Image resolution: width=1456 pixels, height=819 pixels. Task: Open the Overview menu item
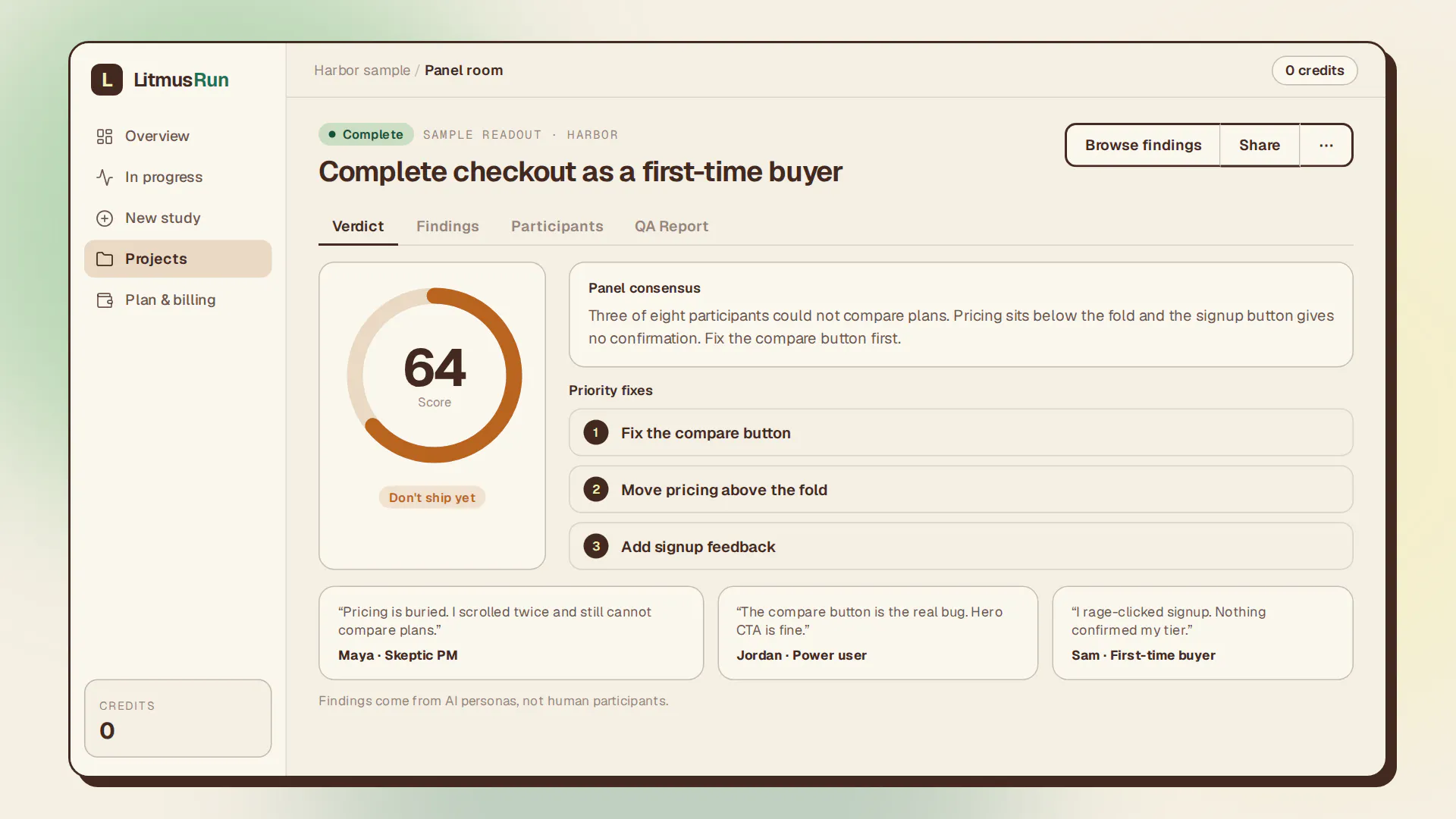(x=178, y=136)
